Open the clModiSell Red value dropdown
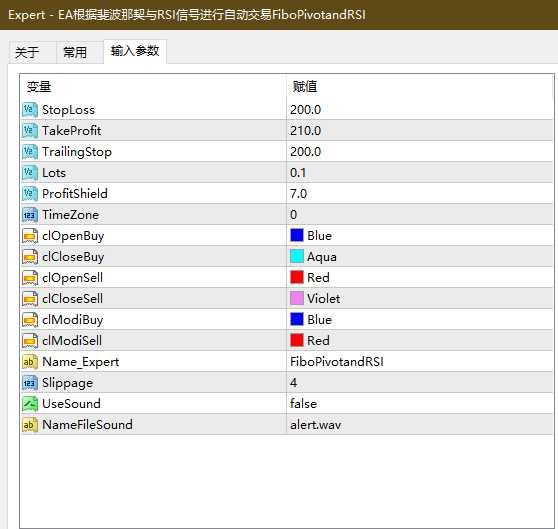Screen dimensions: 558x529 click(419, 340)
